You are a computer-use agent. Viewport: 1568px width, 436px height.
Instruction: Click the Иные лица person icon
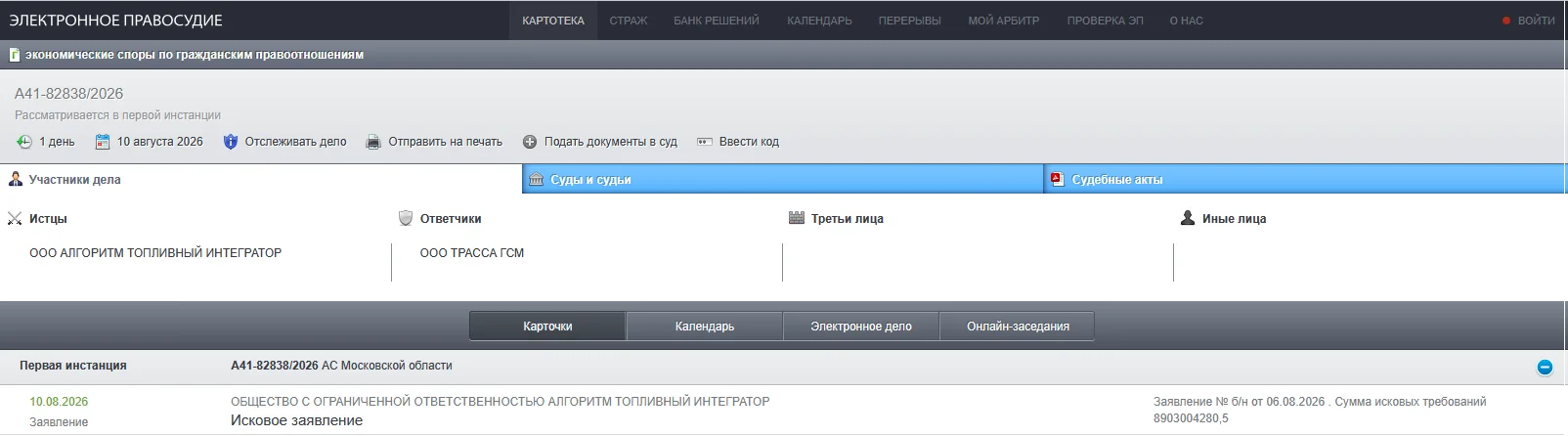pyautogui.click(x=1188, y=218)
